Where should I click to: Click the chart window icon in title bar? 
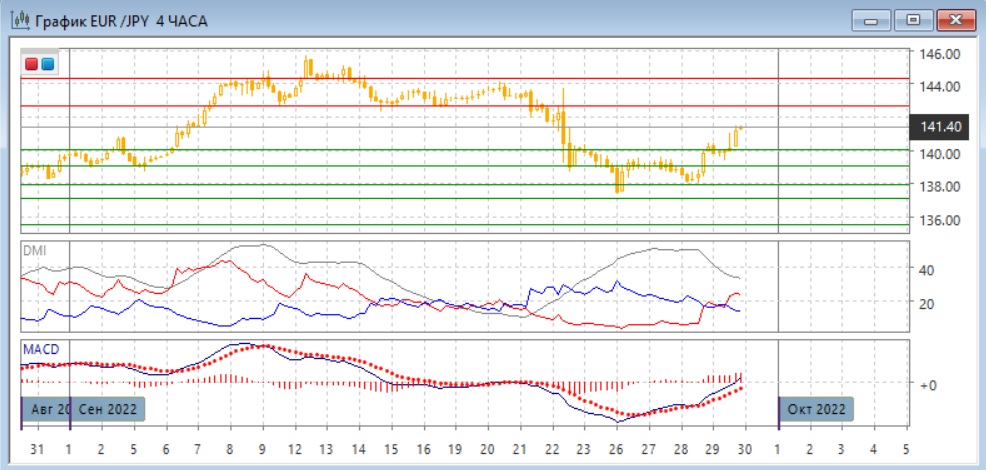click(20, 20)
